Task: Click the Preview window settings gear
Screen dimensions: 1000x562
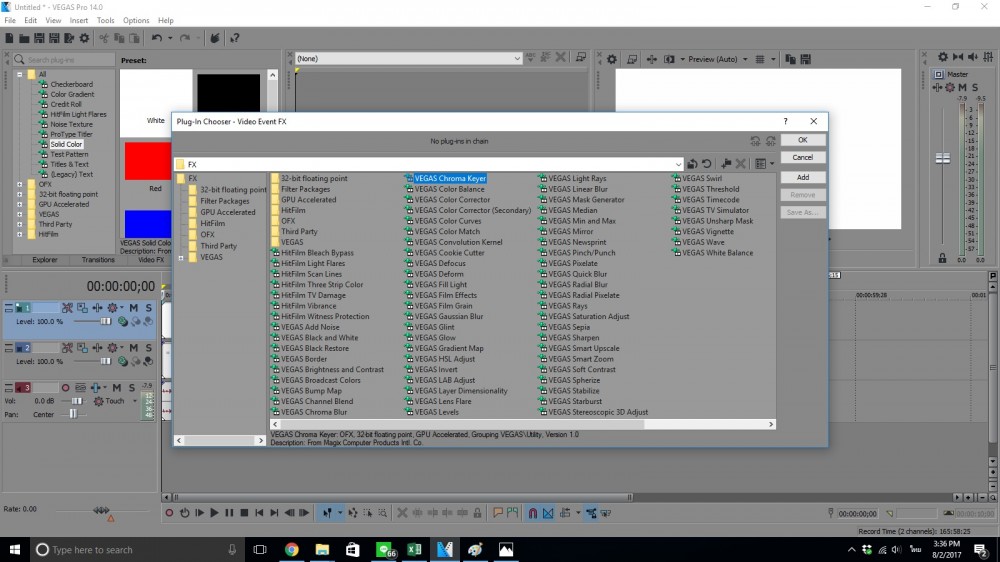Action: (x=612, y=59)
